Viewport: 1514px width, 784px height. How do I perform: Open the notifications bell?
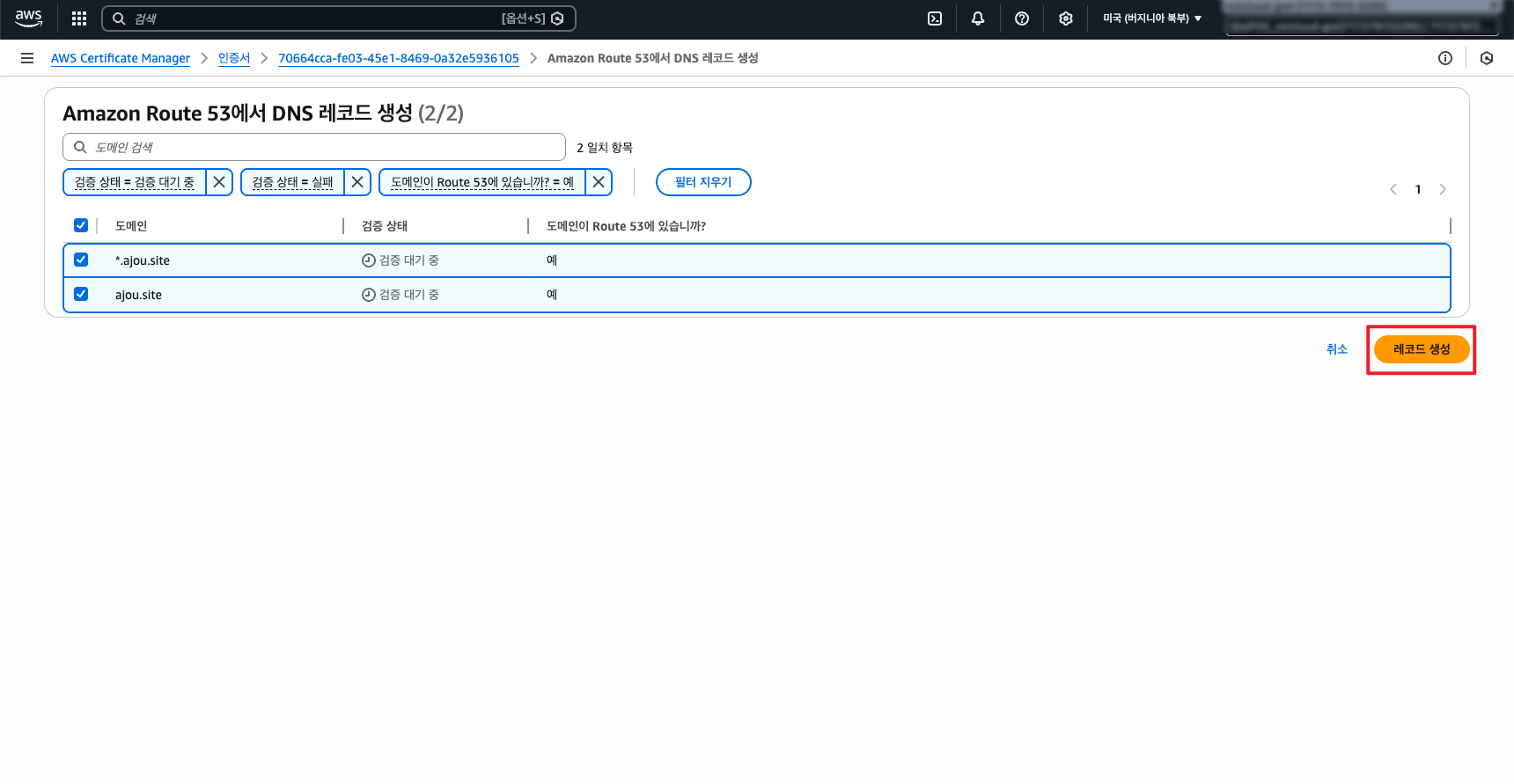click(x=978, y=18)
